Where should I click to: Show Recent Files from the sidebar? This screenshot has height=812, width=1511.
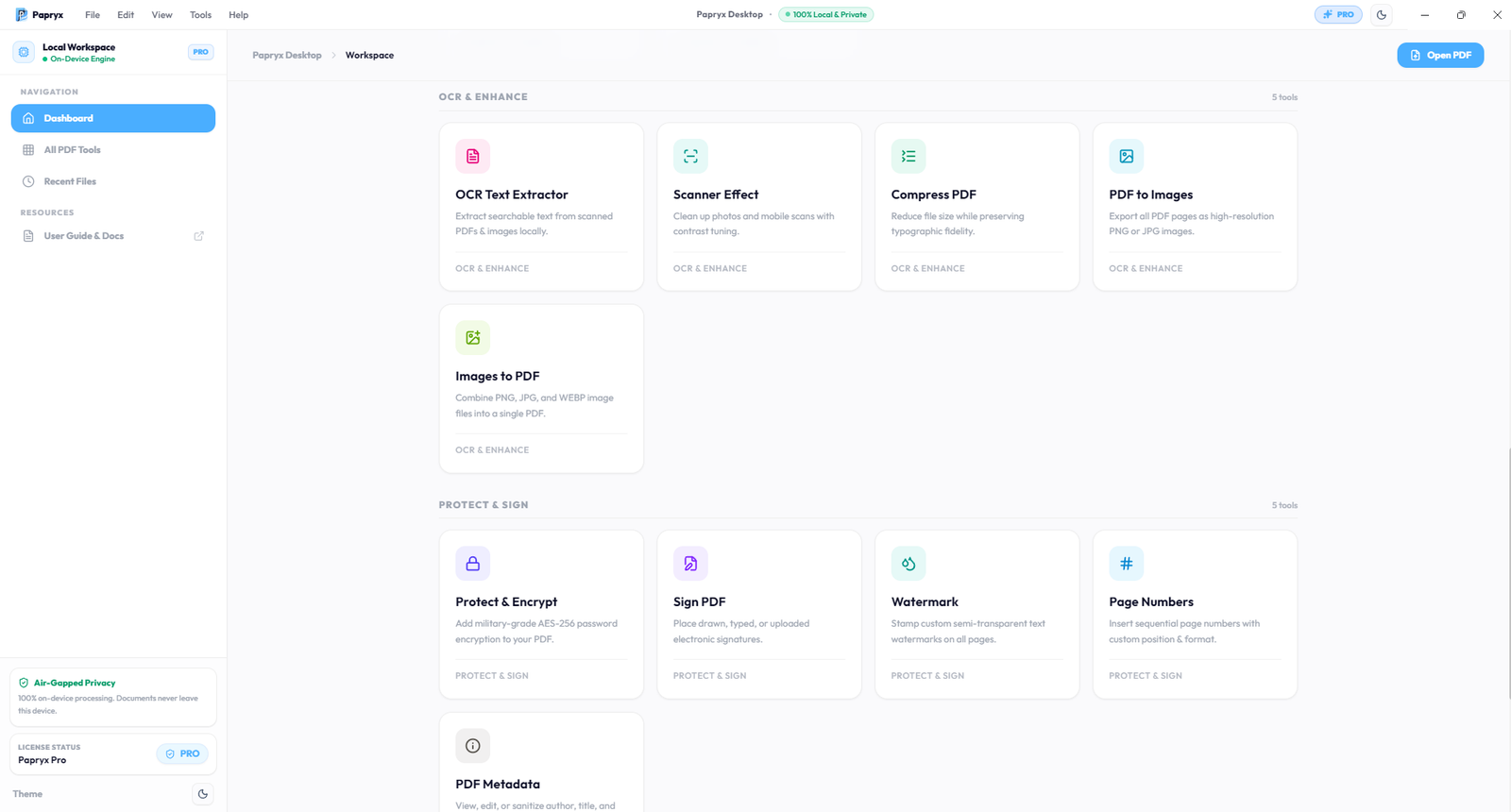(x=113, y=181)
